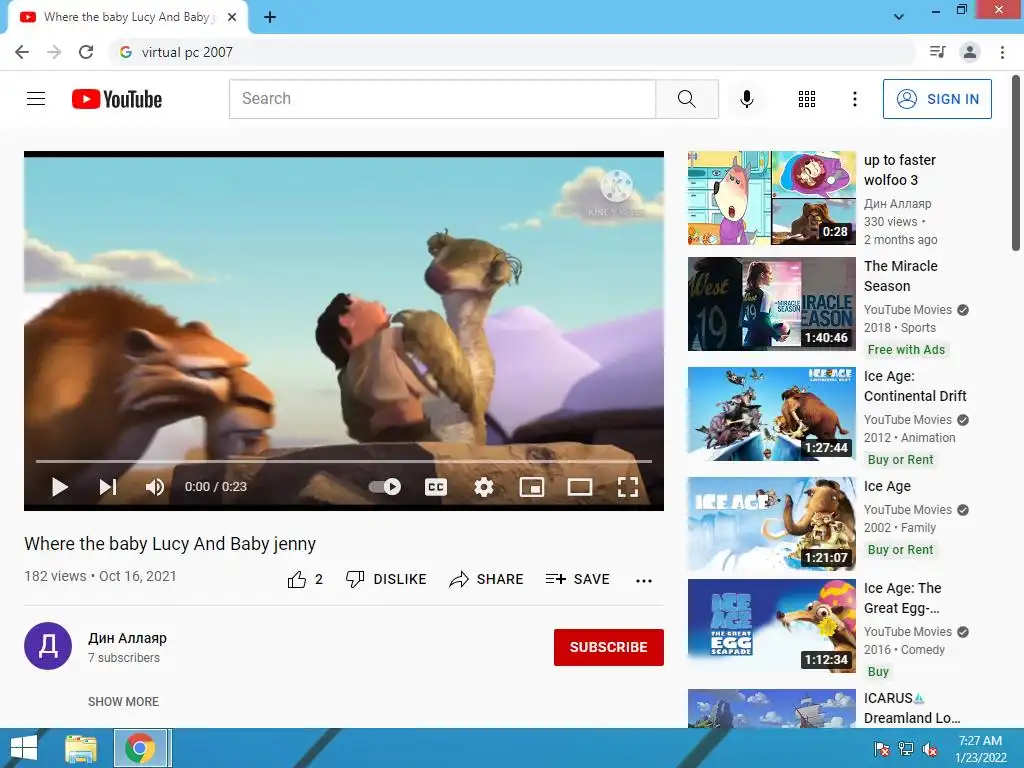Click 'Ice Age: Continental Drift' title
The height and width of the screenshot is (768, 1024).
click(915, 386)
